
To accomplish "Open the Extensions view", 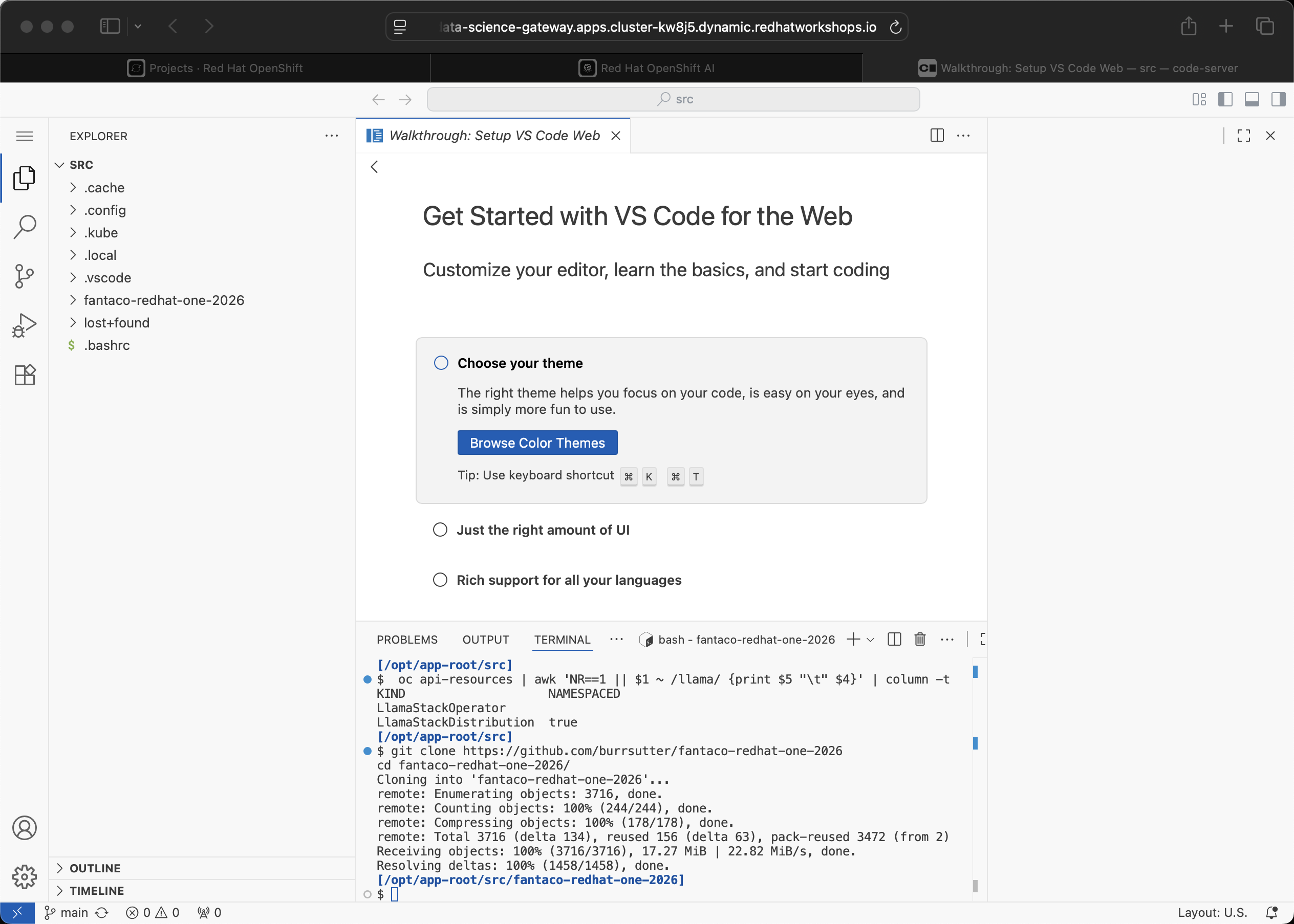I will 25,375.
